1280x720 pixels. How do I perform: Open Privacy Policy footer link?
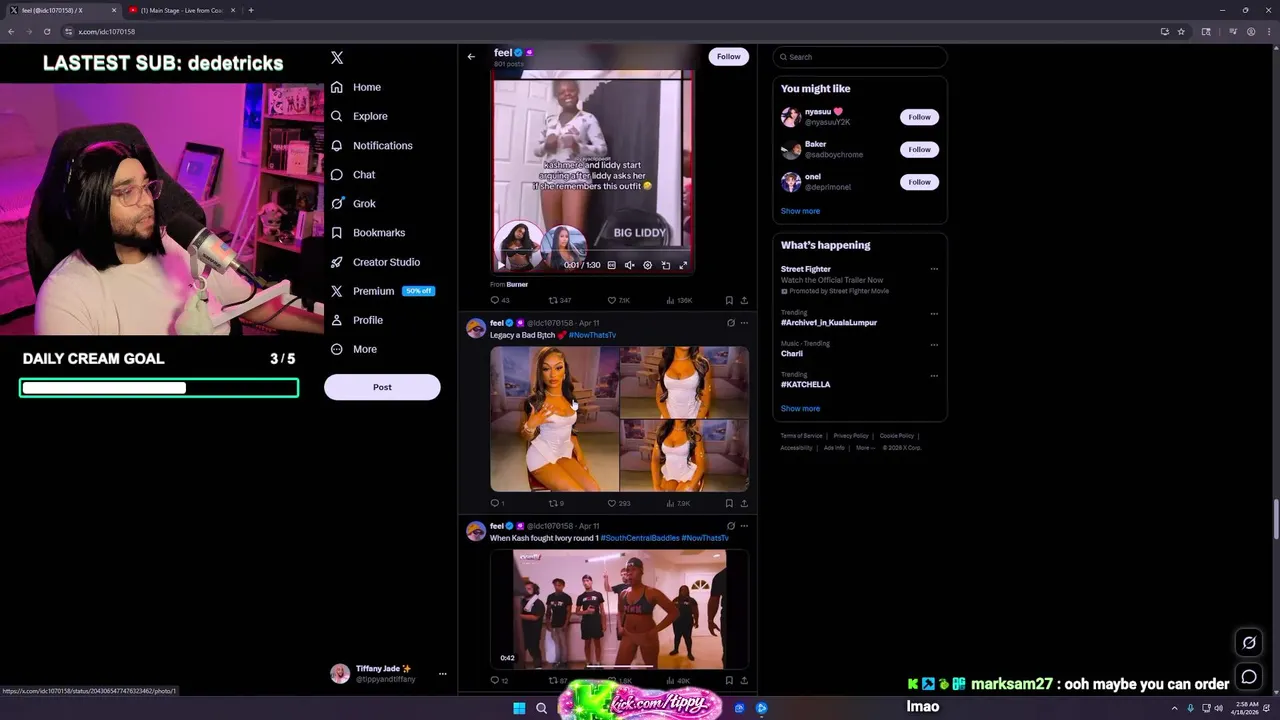pos(851,436)
